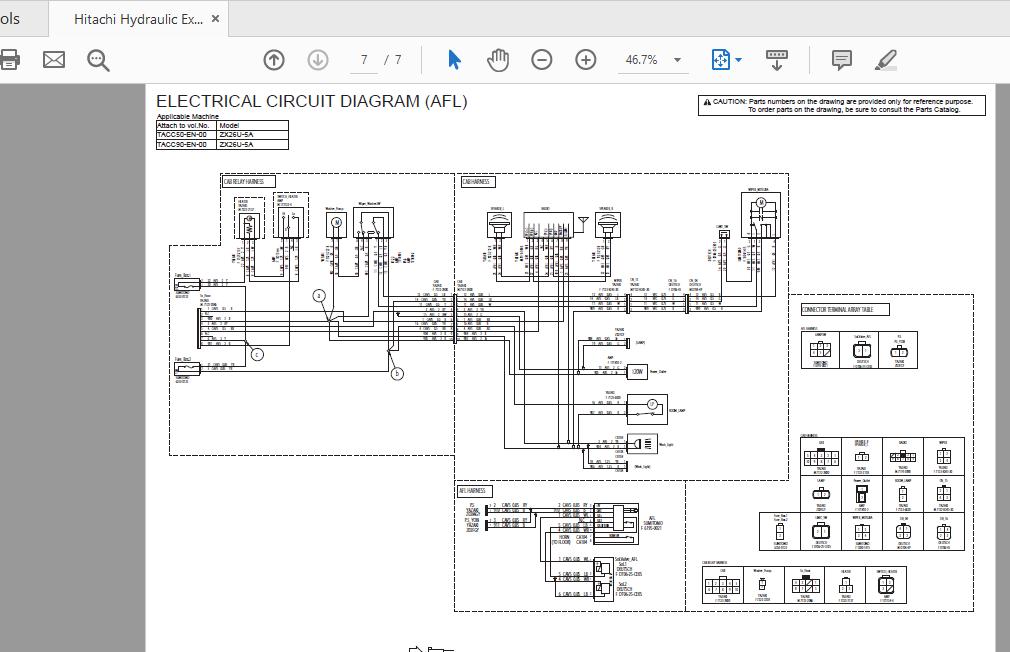Viewport: 1010px width, 652px height.
Task: Open Find text magnifier tool
Action: (x=98, y=60)
